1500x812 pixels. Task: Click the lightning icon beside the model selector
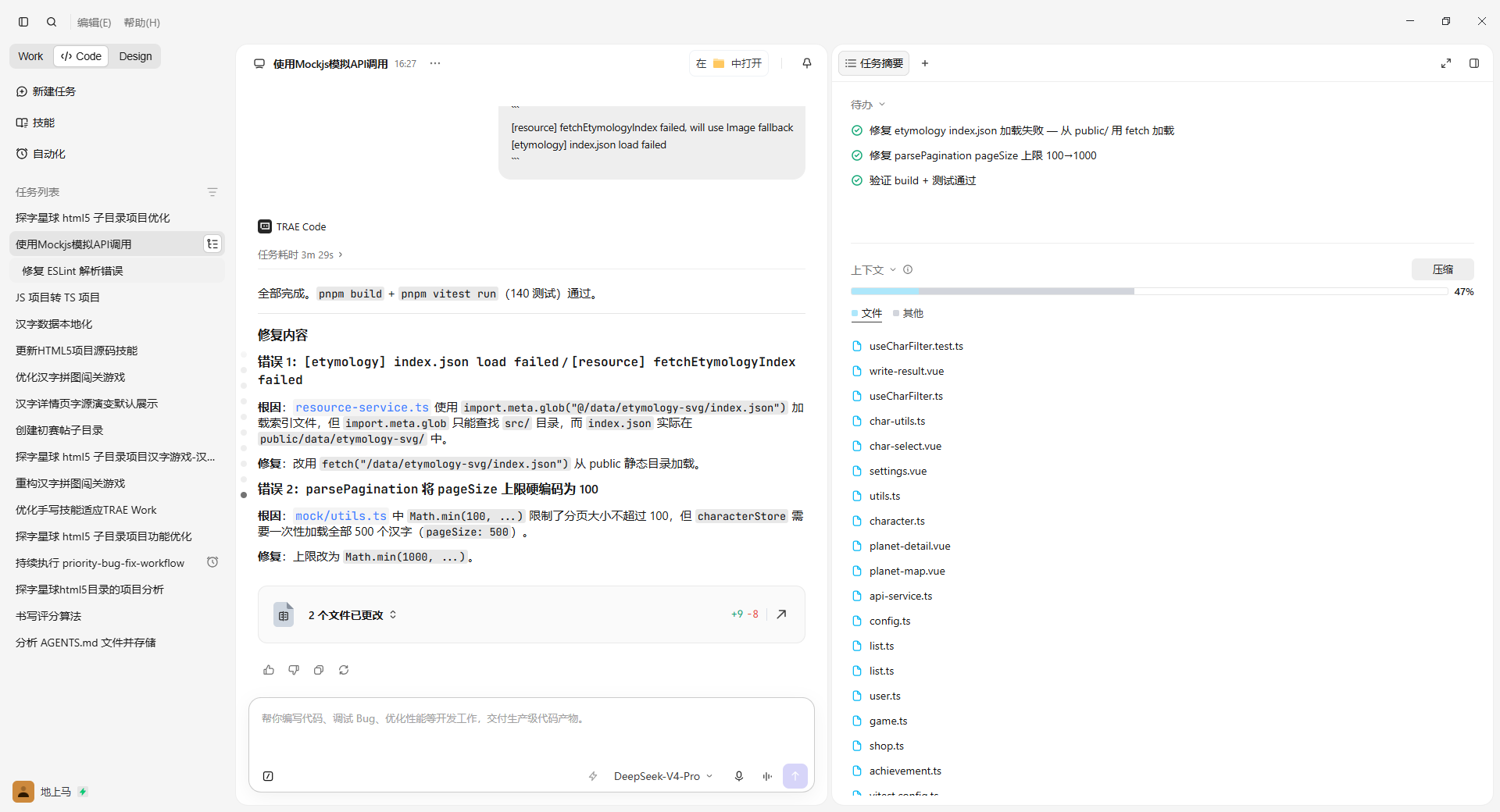593,776
